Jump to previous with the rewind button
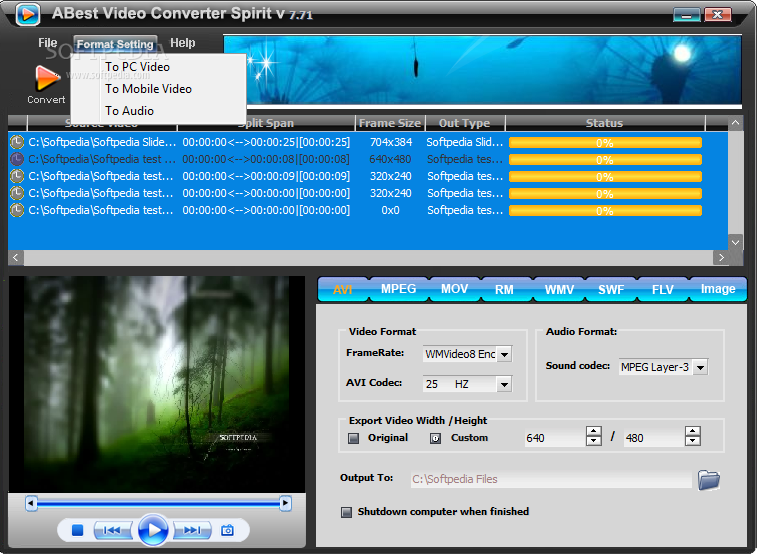 click(x=112, y=530)
